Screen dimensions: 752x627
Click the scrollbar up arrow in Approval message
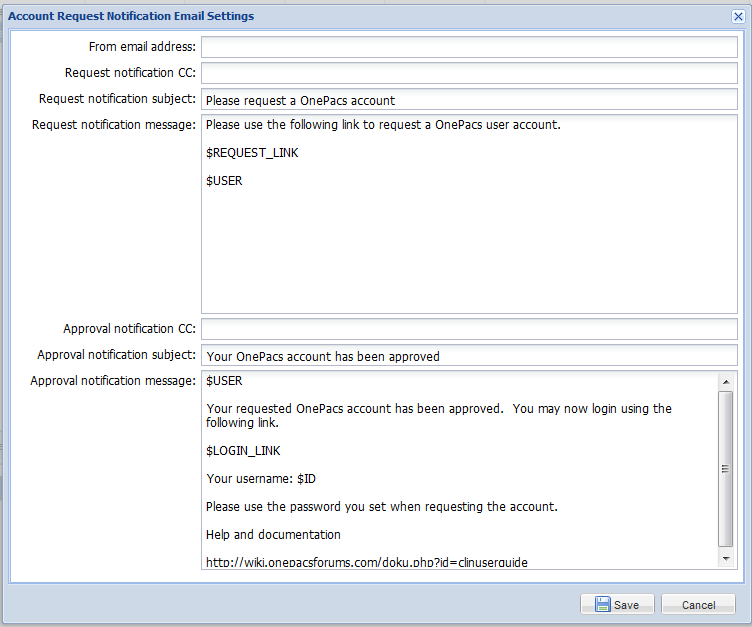coord(726,382)
